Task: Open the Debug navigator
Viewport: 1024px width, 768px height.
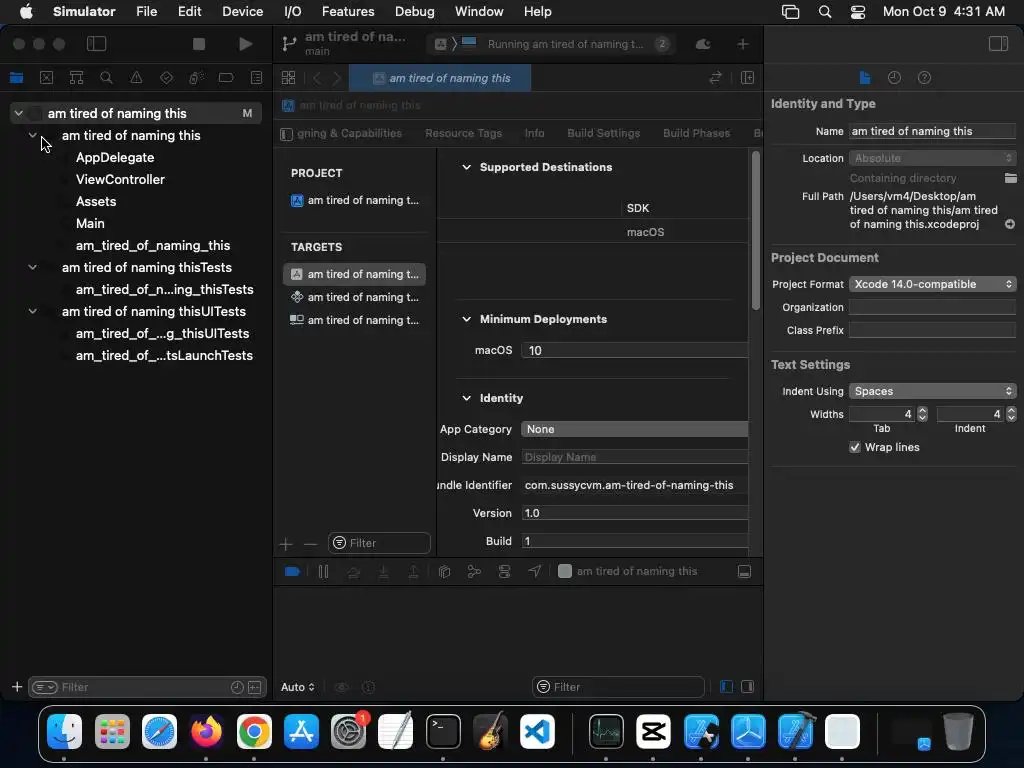Action: [x=196, y=78]
